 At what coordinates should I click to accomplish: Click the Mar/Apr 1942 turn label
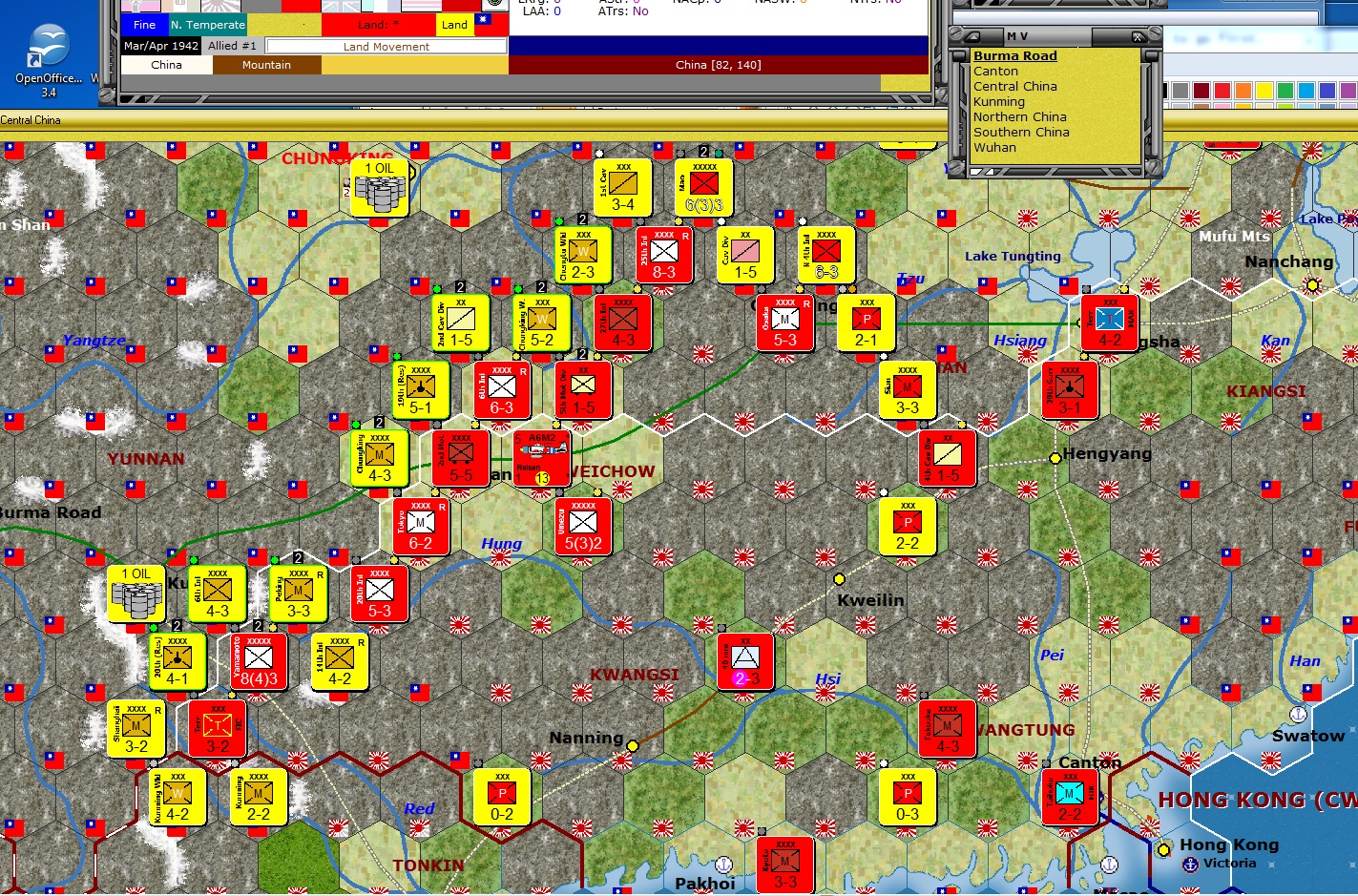coord(161,46)
